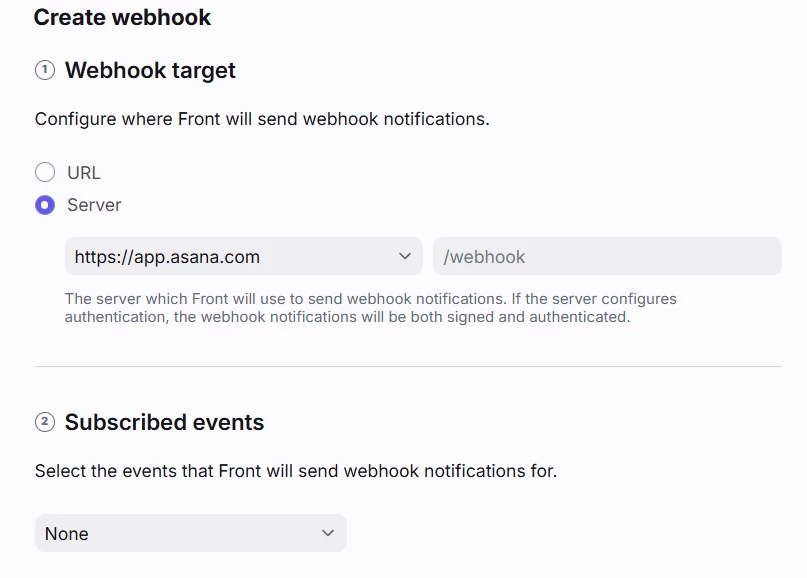807x578 pixels.
Task: Click the server authentication help text
Action: pos(371,308)
